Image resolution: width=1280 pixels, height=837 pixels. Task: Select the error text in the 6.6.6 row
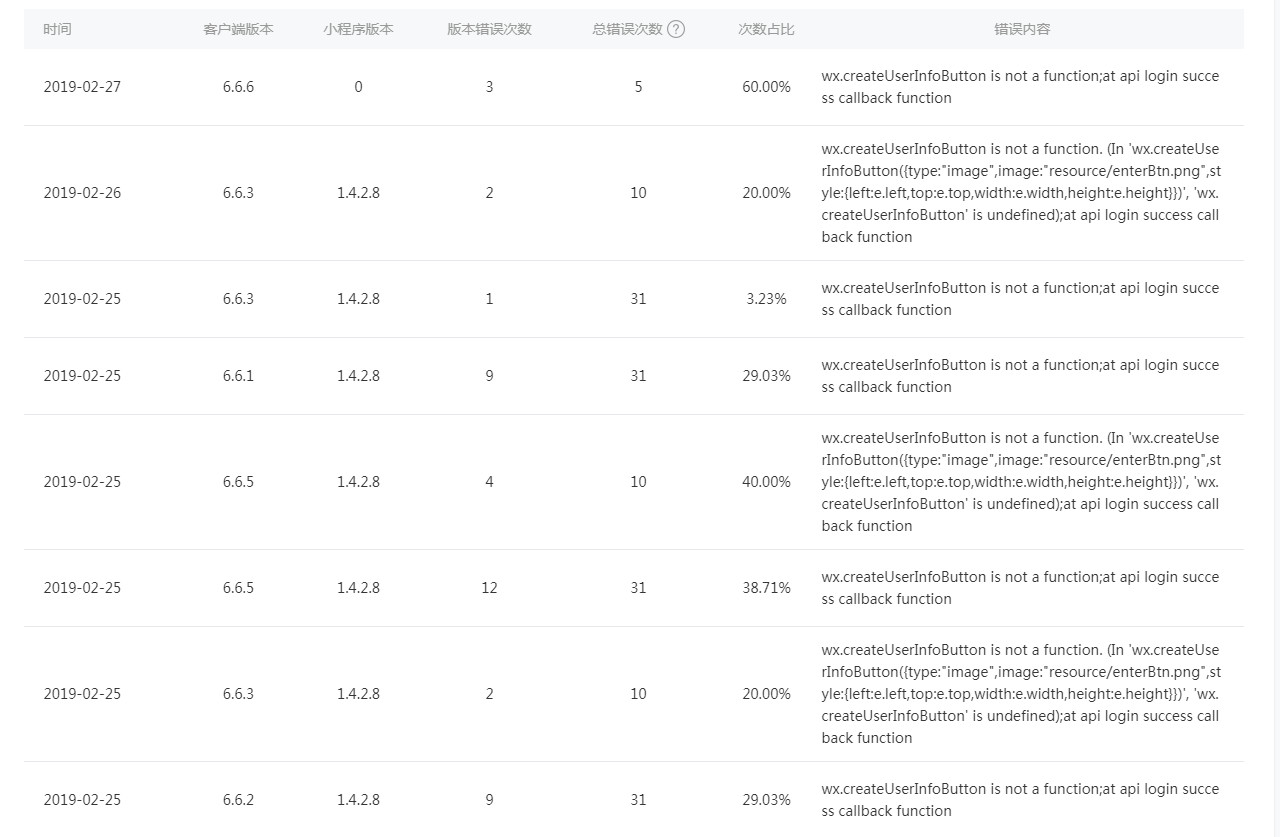point(1020,87)
